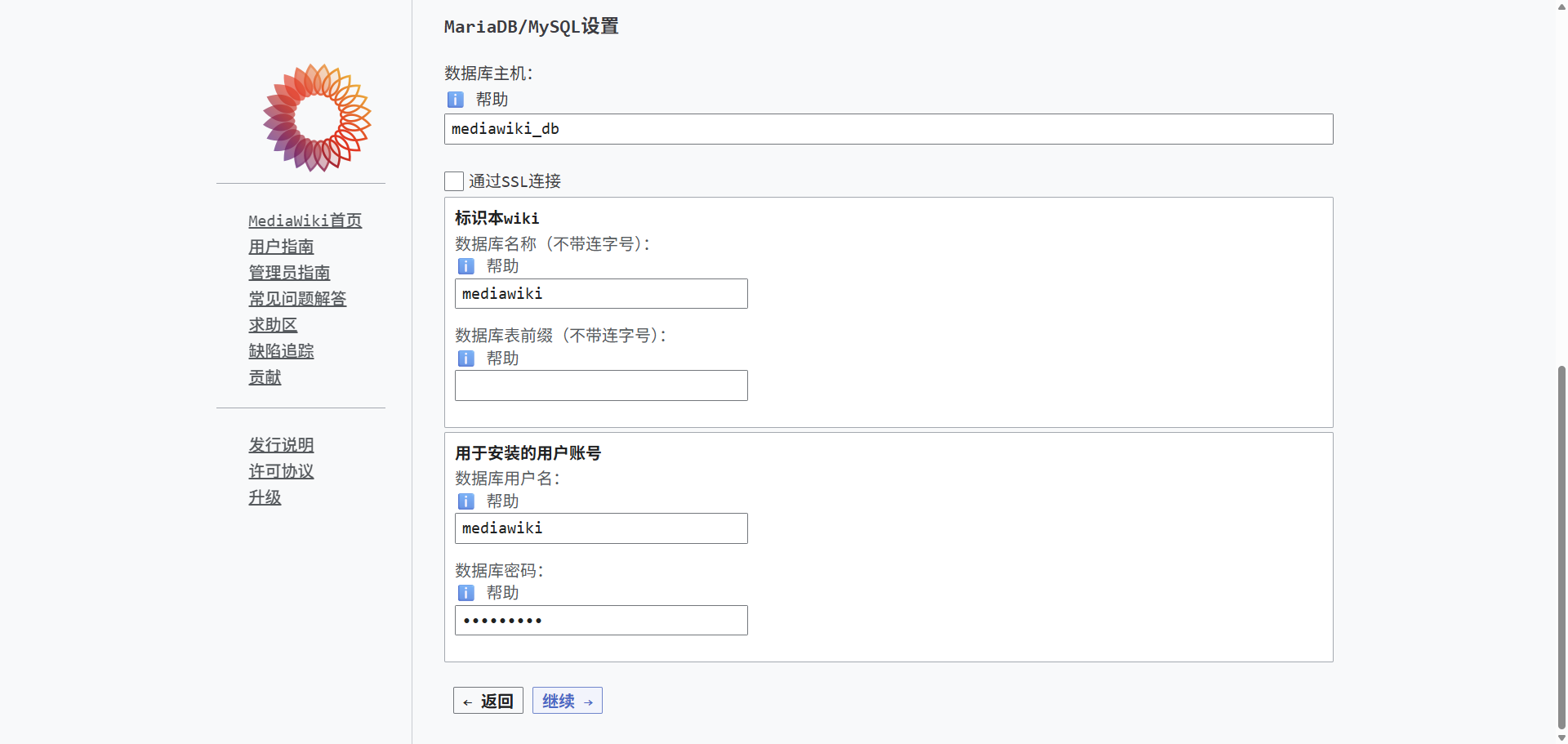1568x744 pixels.
Task: Expand 帮助 text under 数据库主机
Action: (492, 100)
